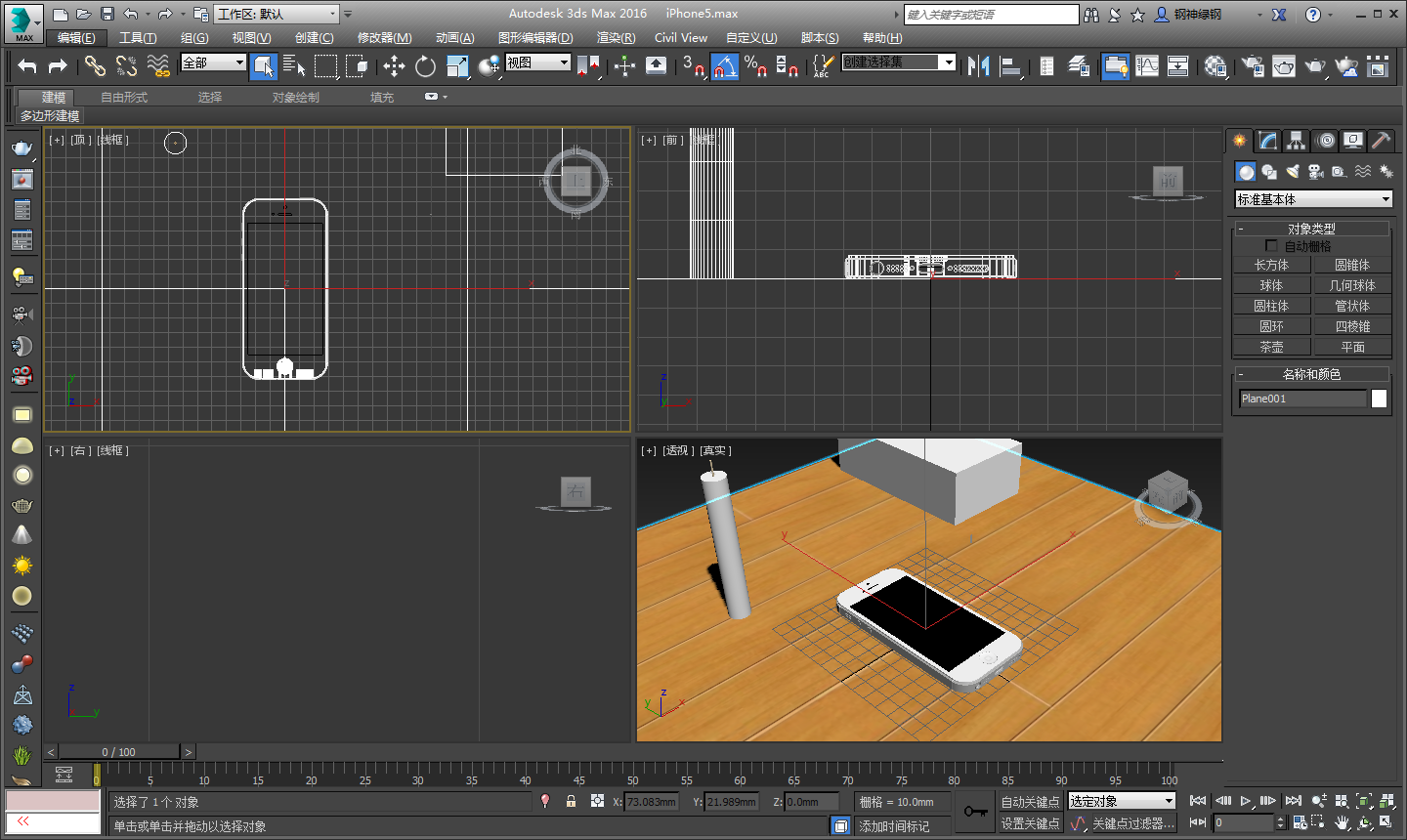Collapse the 对象类型 rollout
The width and height of the screenshot is (1407, 840).
pos(1311,229)
